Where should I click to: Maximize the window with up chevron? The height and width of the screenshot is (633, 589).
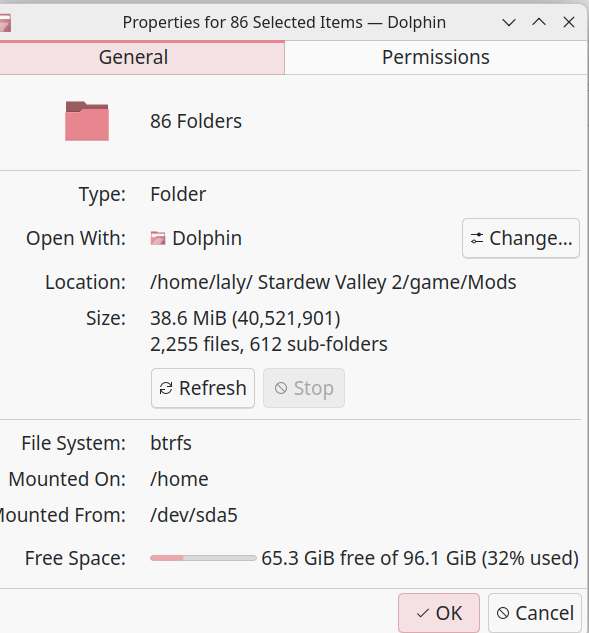click(x=539, y=22)
